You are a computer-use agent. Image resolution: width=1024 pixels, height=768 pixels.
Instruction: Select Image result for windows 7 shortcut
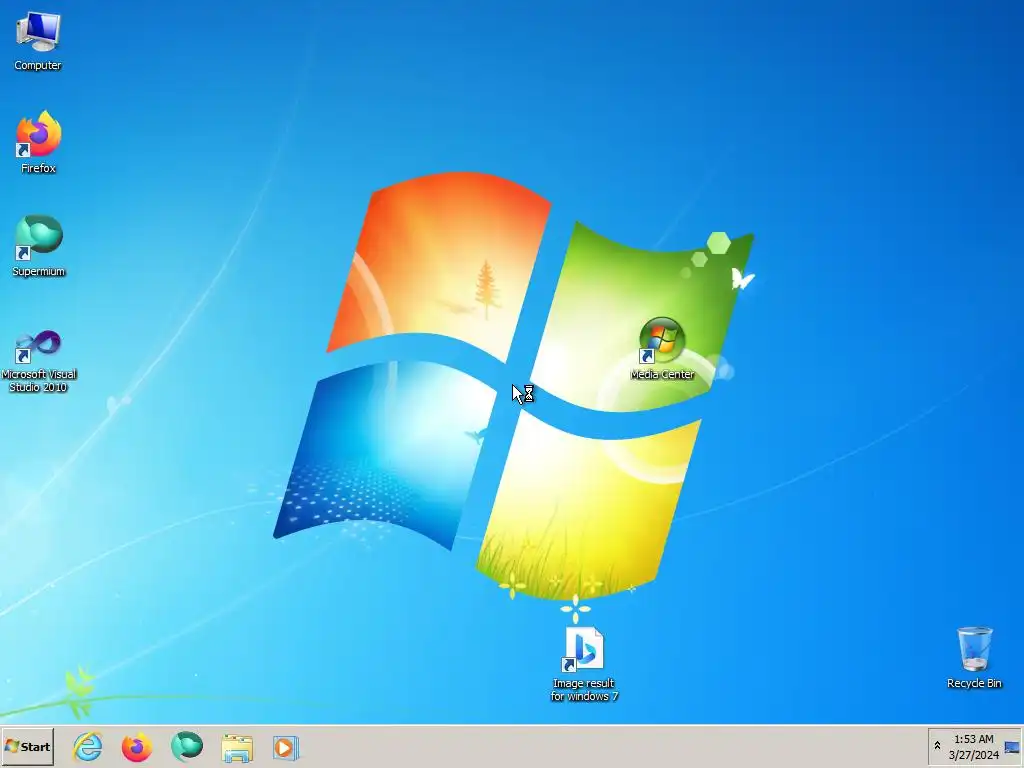[x=584, y=664]
